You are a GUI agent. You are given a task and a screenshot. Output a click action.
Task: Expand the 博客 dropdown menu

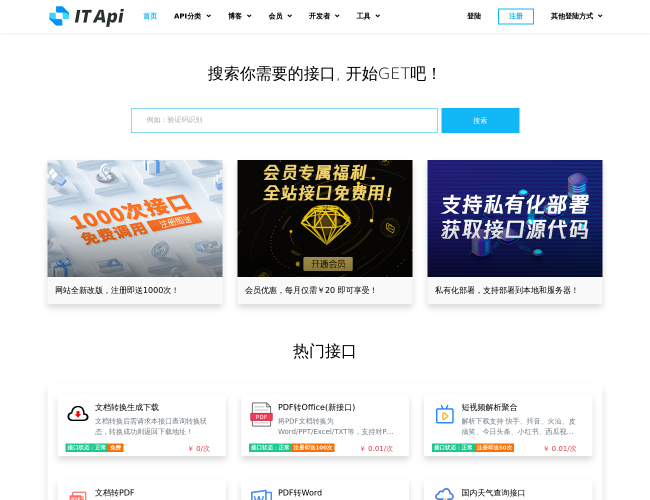point(240,16)
